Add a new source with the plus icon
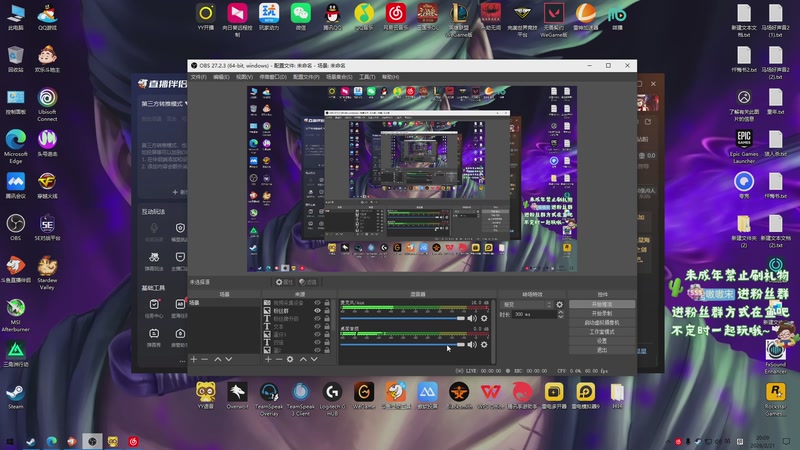Image resolution: width=800 pixels, height=450 pixels. (268, 359)
